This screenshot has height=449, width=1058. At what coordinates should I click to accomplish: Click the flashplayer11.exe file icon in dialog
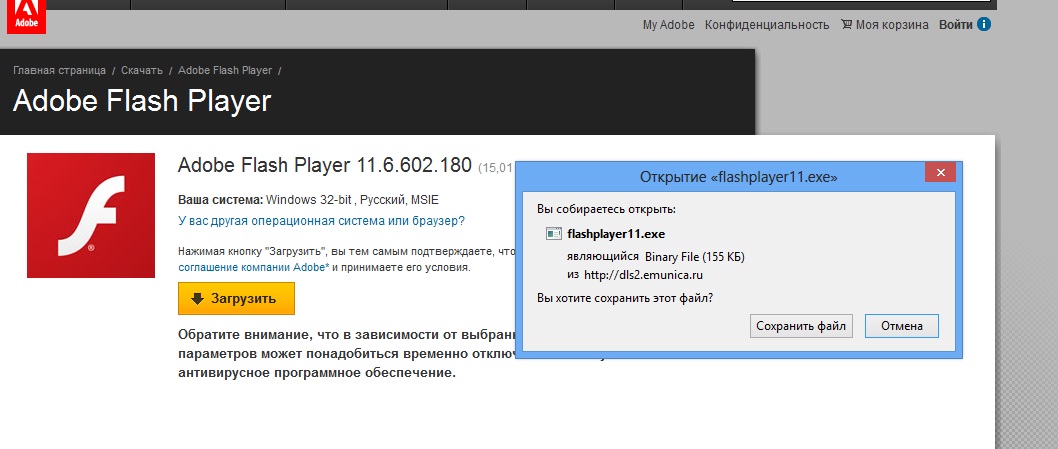553,234
